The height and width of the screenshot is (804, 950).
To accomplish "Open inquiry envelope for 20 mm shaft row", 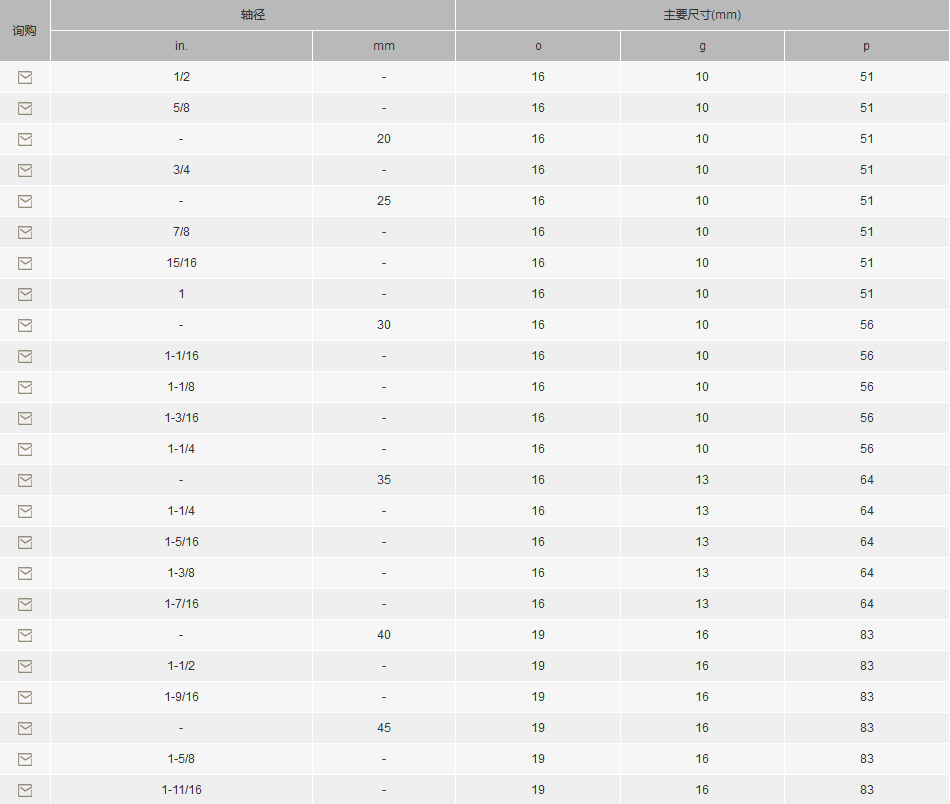I will click(x=25, y=139).
